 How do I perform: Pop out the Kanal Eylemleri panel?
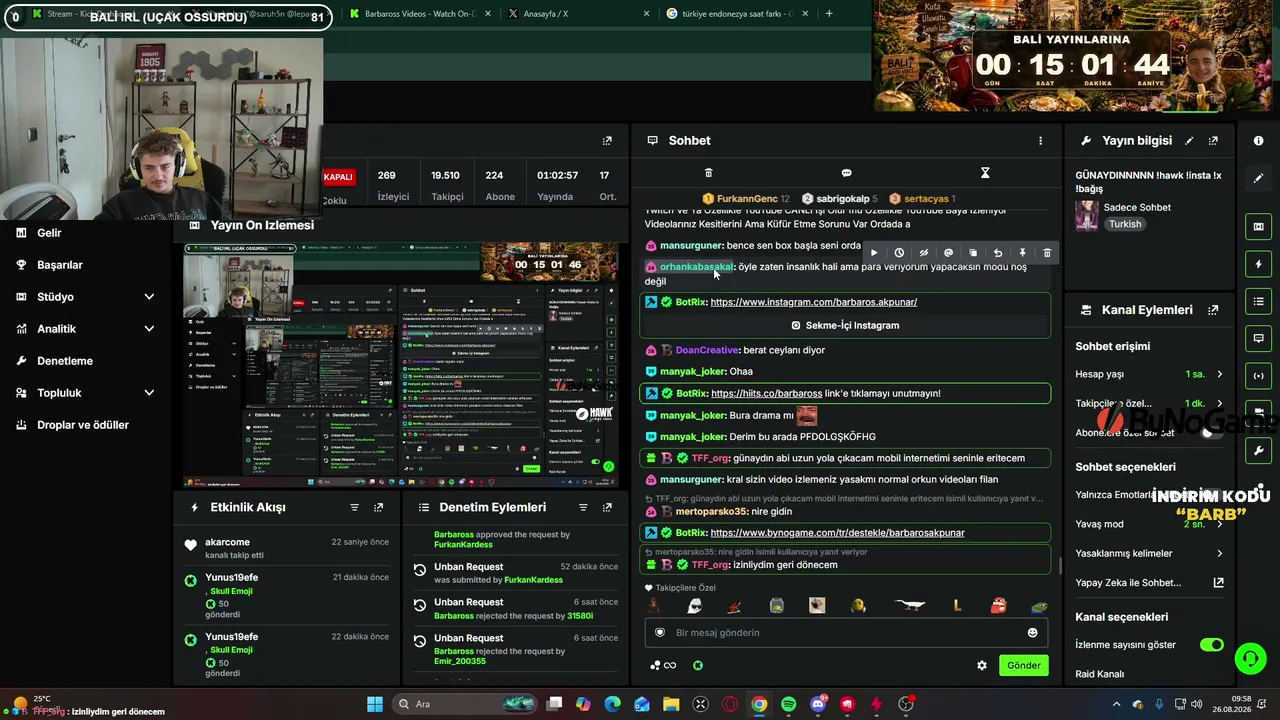[1213, 310]
